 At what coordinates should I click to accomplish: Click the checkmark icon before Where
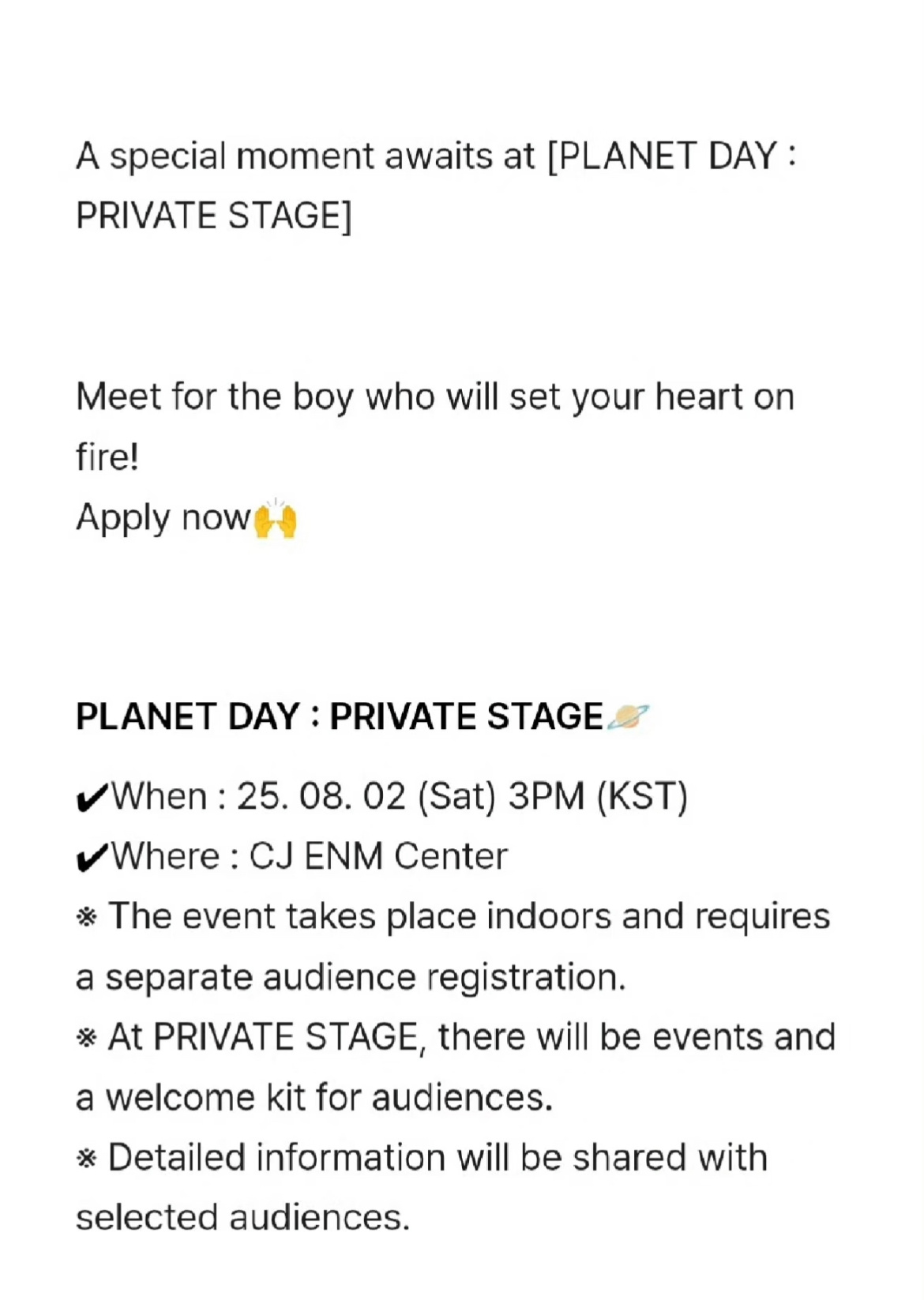[92, 858]
